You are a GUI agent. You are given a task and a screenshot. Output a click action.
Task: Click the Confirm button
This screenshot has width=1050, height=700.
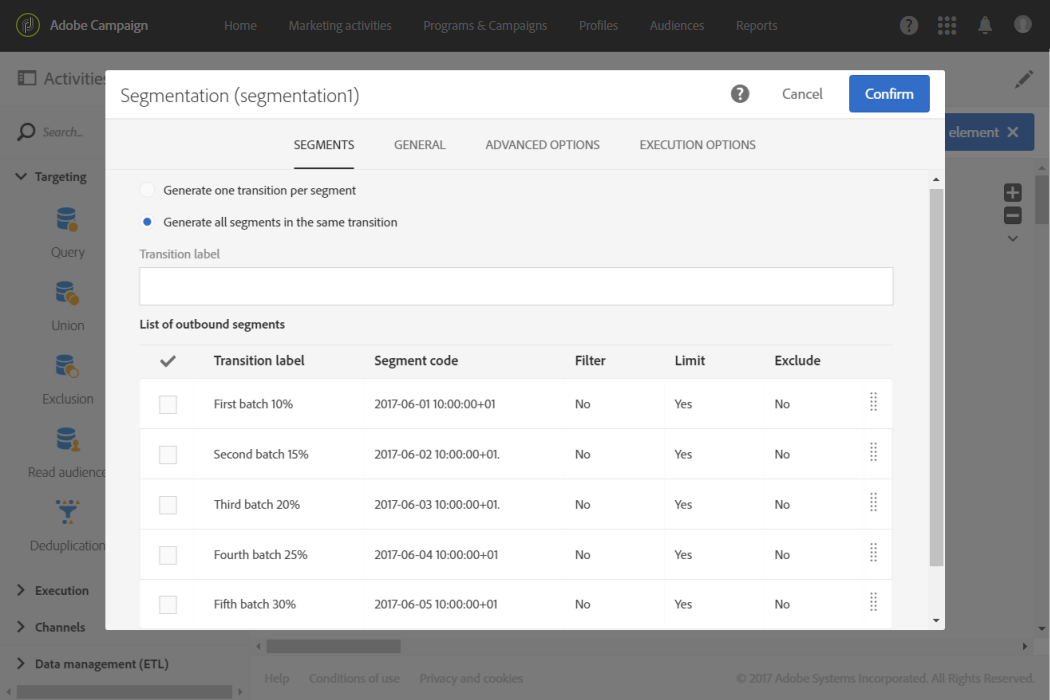[889, 94]
